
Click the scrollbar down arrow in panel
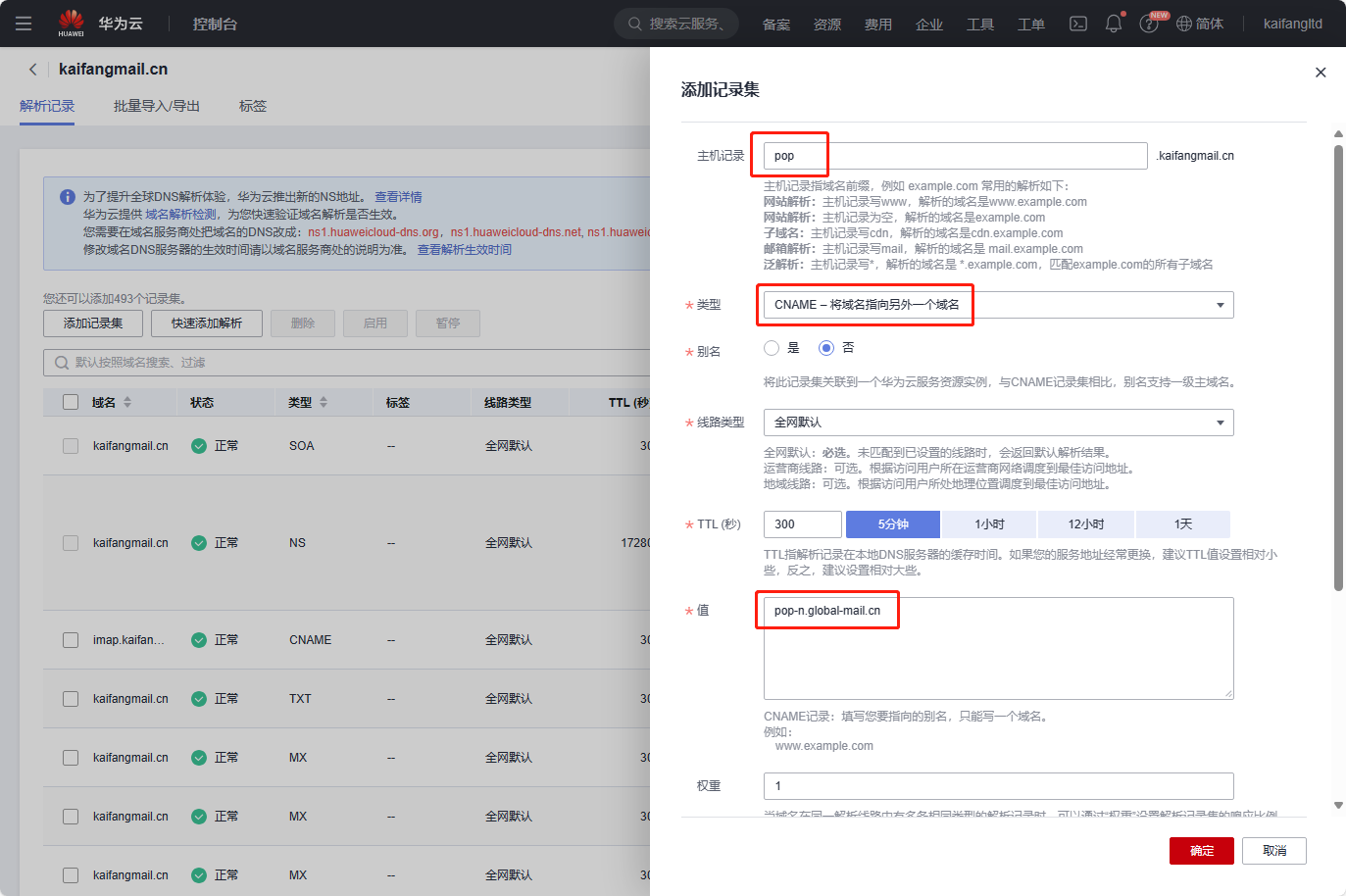tap(1338, 806)
